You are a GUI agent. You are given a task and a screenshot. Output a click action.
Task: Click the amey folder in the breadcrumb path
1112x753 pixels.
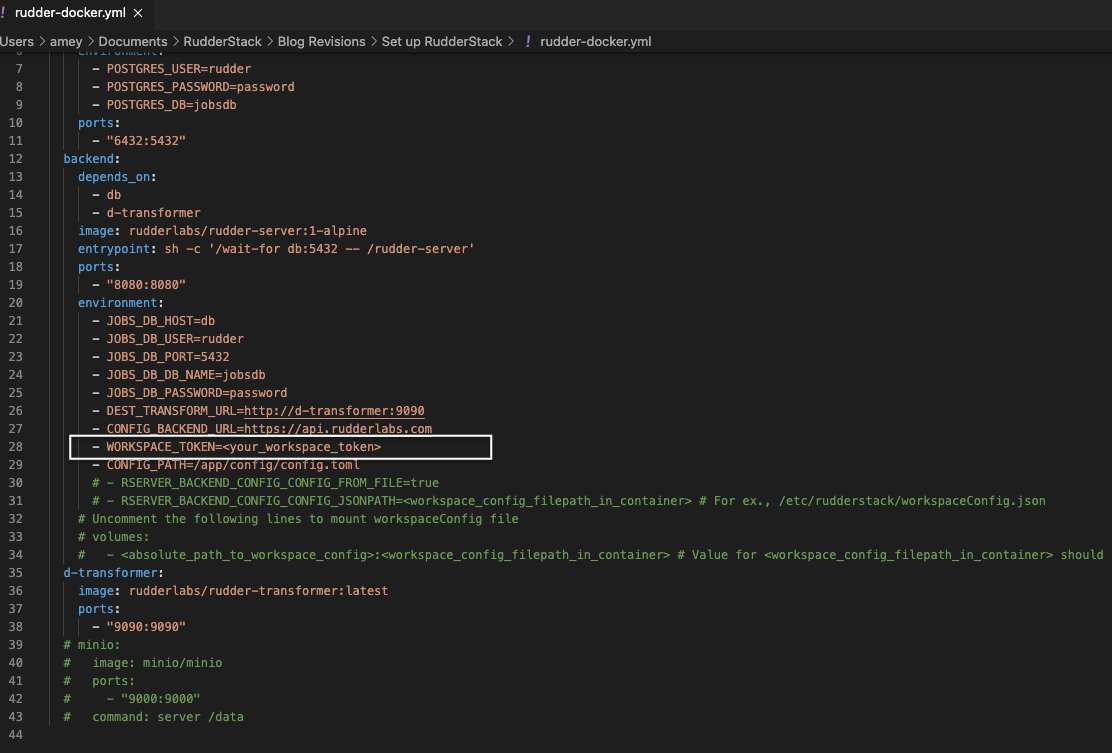[66, 41]
